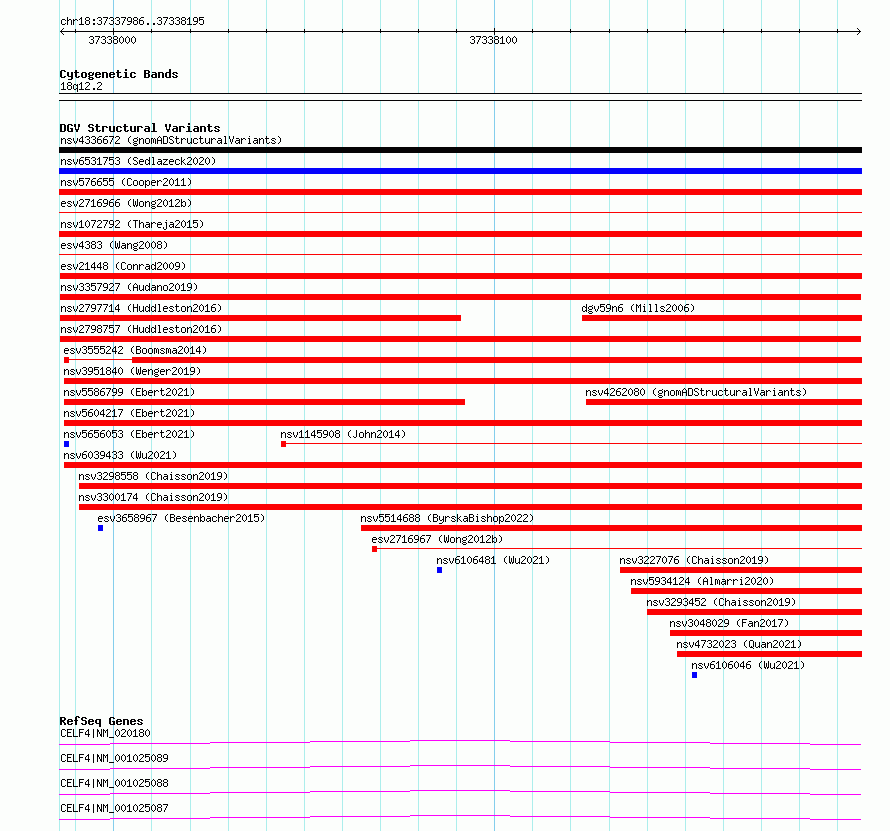
Task: Click the 37338000 ruler position label
Action: click(112, 40)
